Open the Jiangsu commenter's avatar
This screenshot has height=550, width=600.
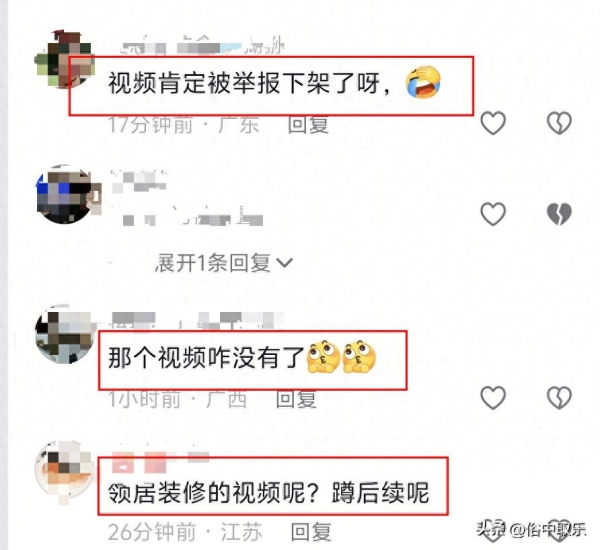click(64, 470)
